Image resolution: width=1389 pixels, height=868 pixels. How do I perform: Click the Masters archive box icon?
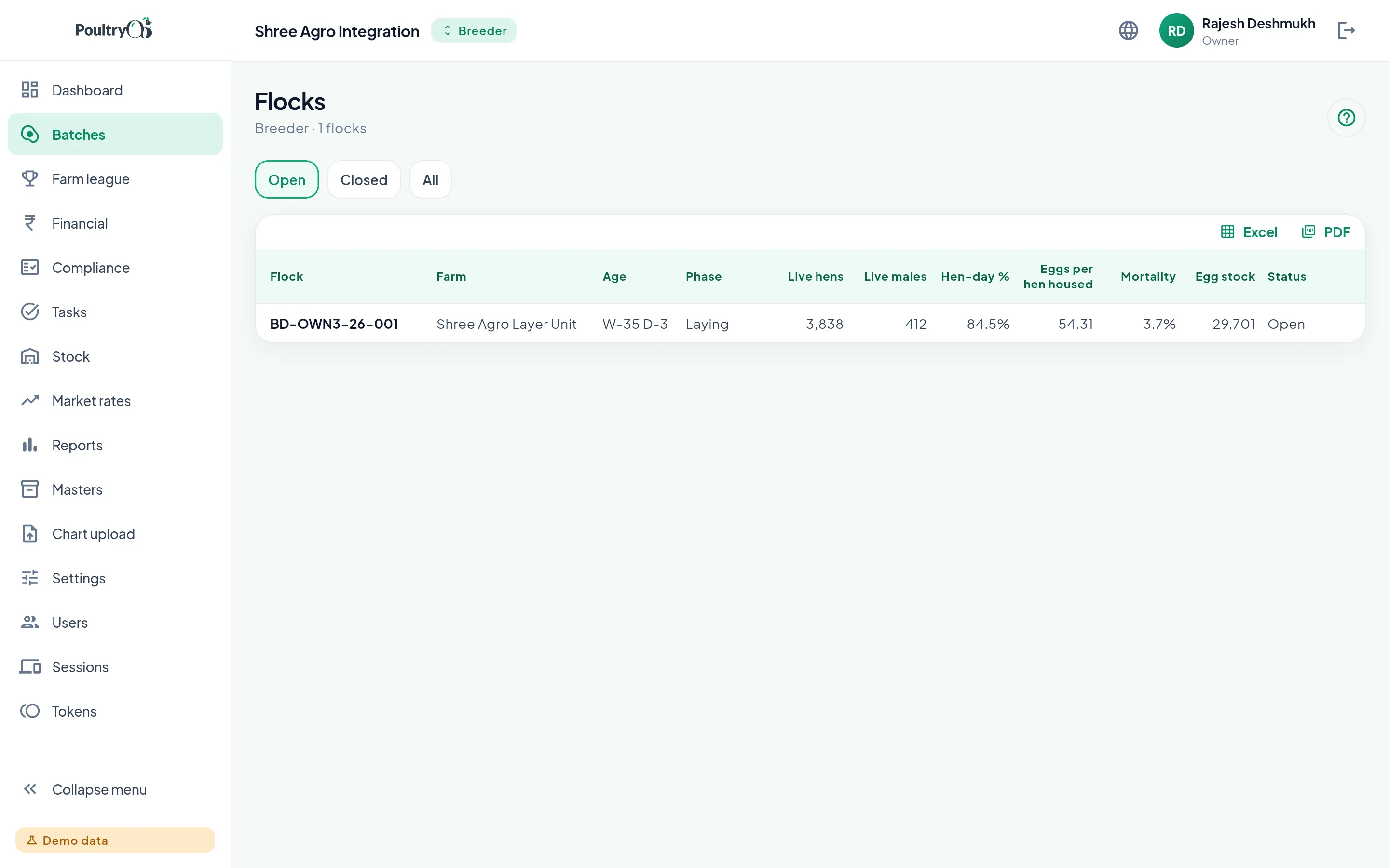[30, 489]
